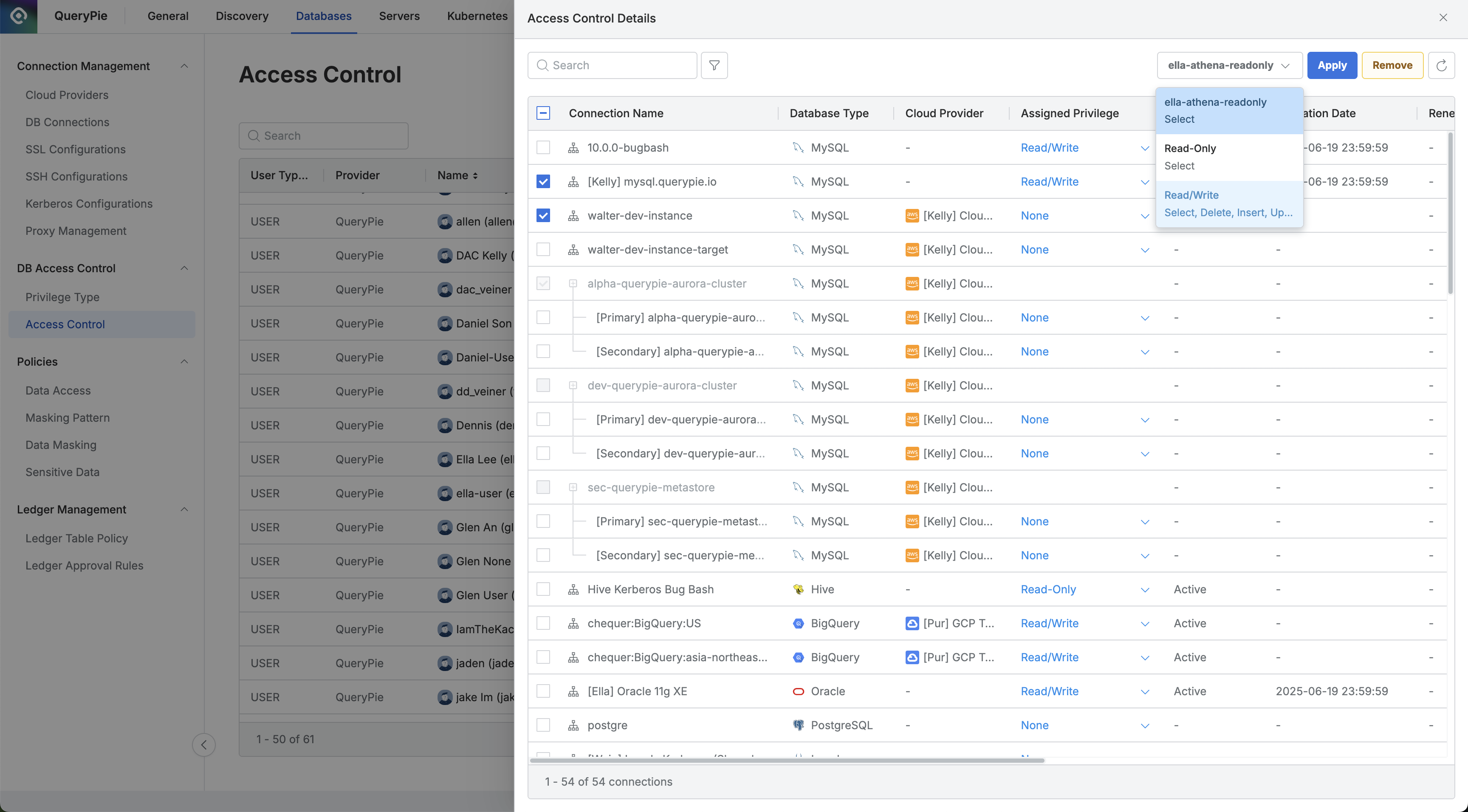This screenshot has width=1468, height=812.
Task: Click the GCP icon in chequer:BigQuery:asia-northeast row
Action: tap(912, 657)
